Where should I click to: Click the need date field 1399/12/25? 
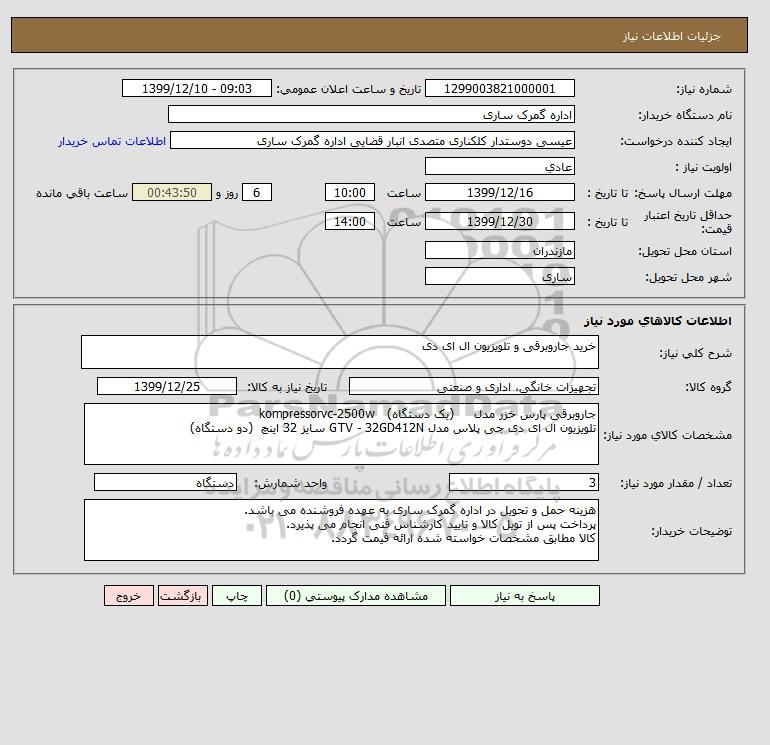pos(167,386)
